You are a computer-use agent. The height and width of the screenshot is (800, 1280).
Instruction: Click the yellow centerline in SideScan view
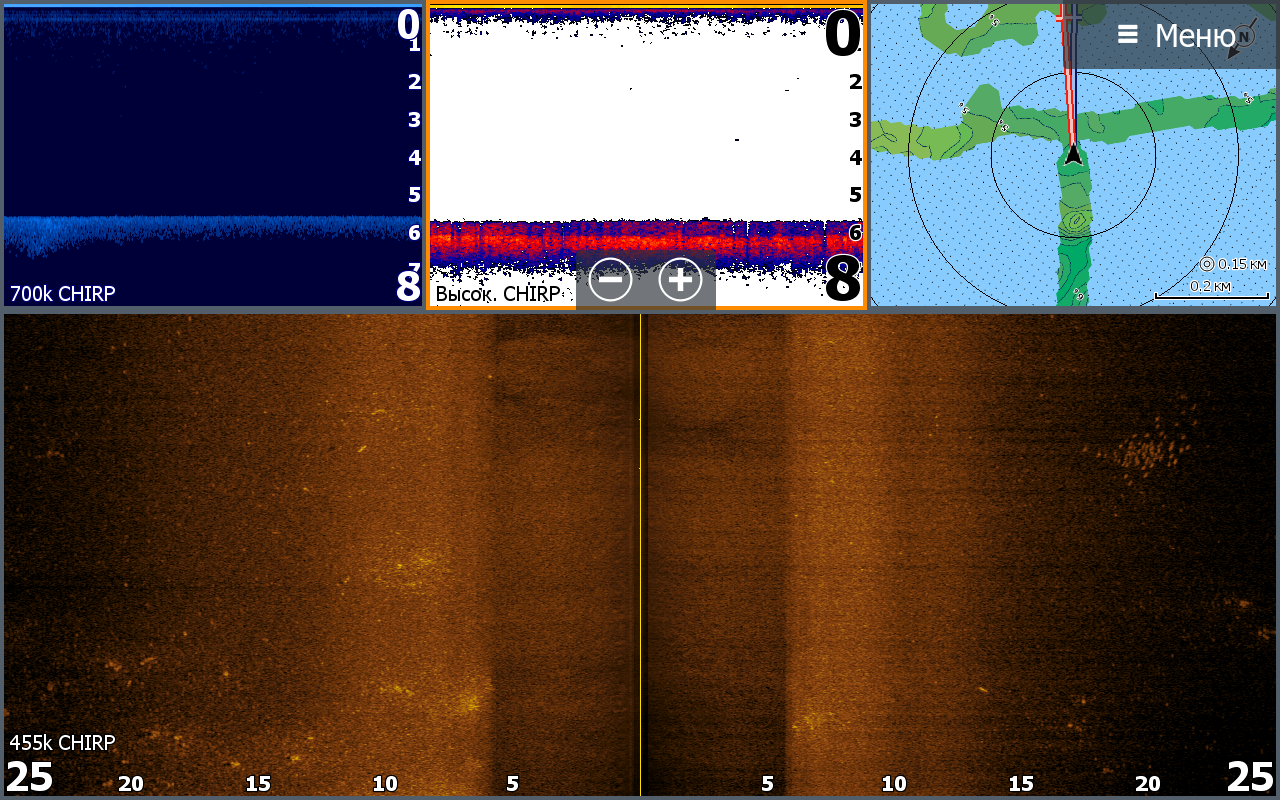pos(640,550)
